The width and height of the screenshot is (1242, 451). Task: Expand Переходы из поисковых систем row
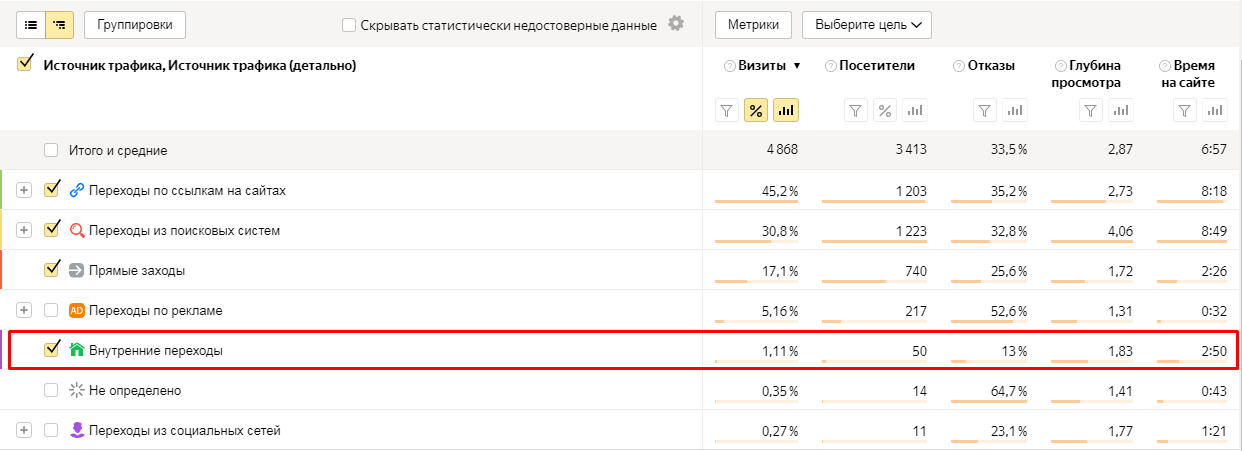(x=25, y=230)
